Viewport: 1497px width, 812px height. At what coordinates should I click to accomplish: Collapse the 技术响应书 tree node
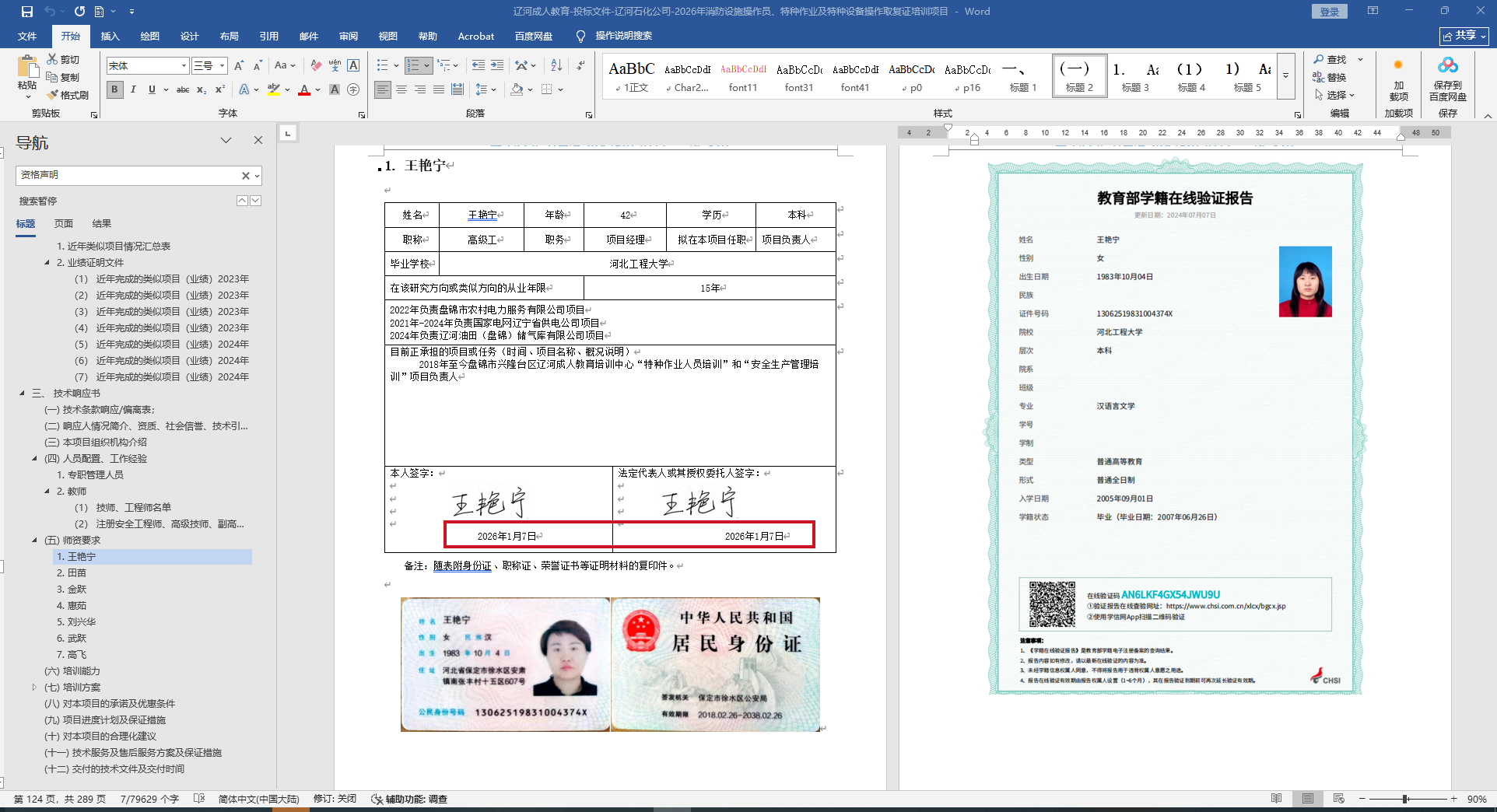point(22,394)
